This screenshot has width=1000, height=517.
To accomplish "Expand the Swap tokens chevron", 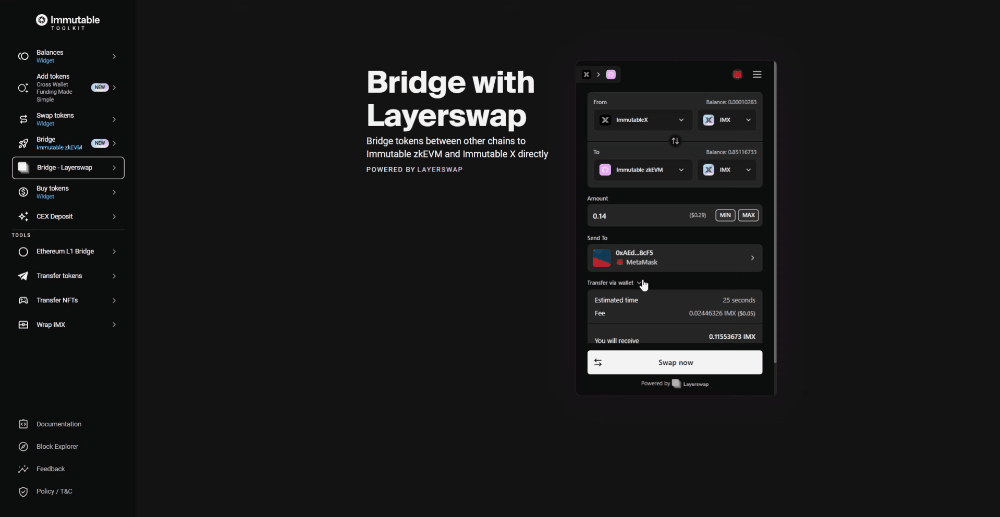I will 114,119.
